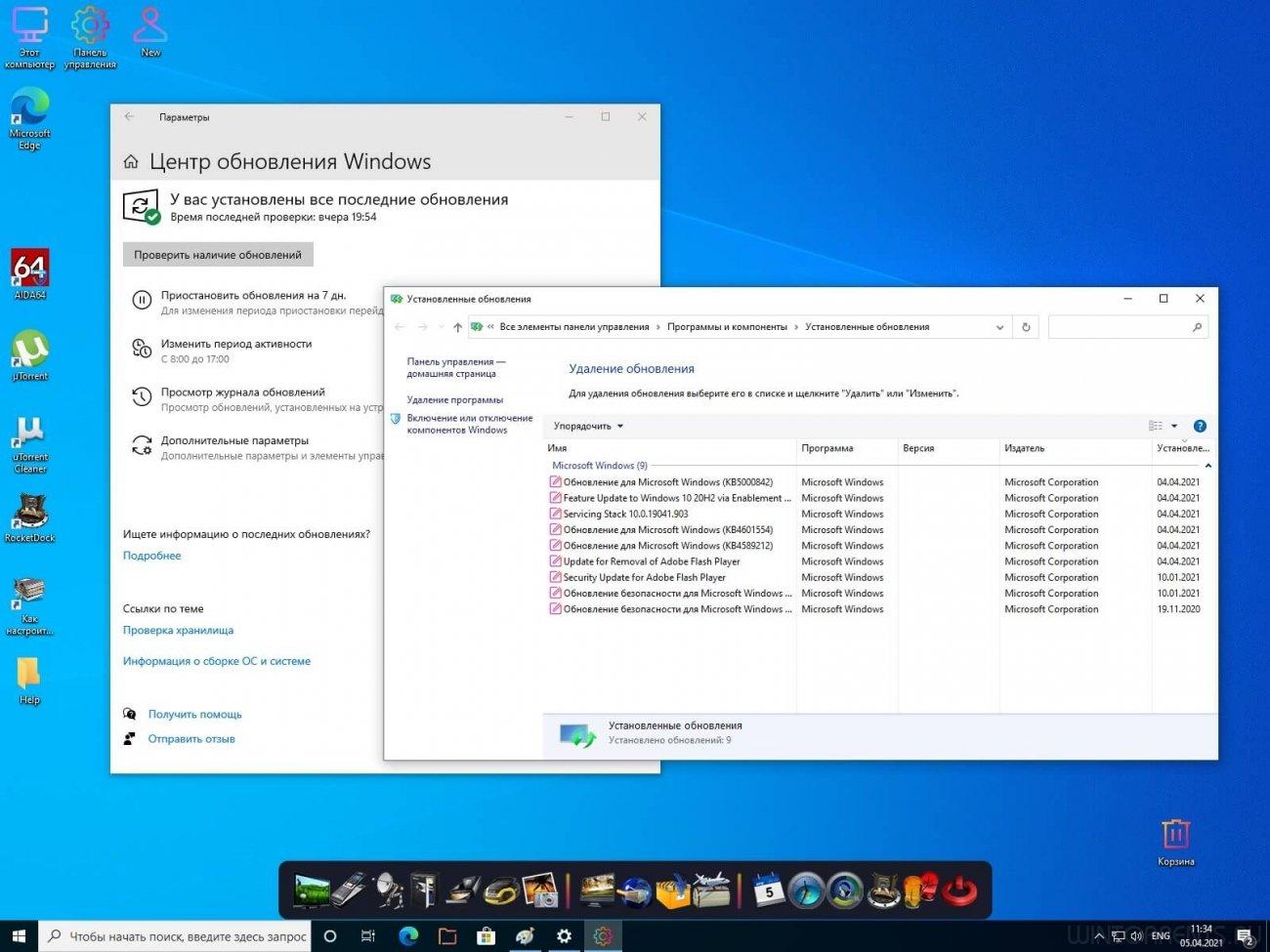The height and width of the screenshot is (952, 1270).
Task: Sort by the Версия column header
Action: tap(949, 448)
